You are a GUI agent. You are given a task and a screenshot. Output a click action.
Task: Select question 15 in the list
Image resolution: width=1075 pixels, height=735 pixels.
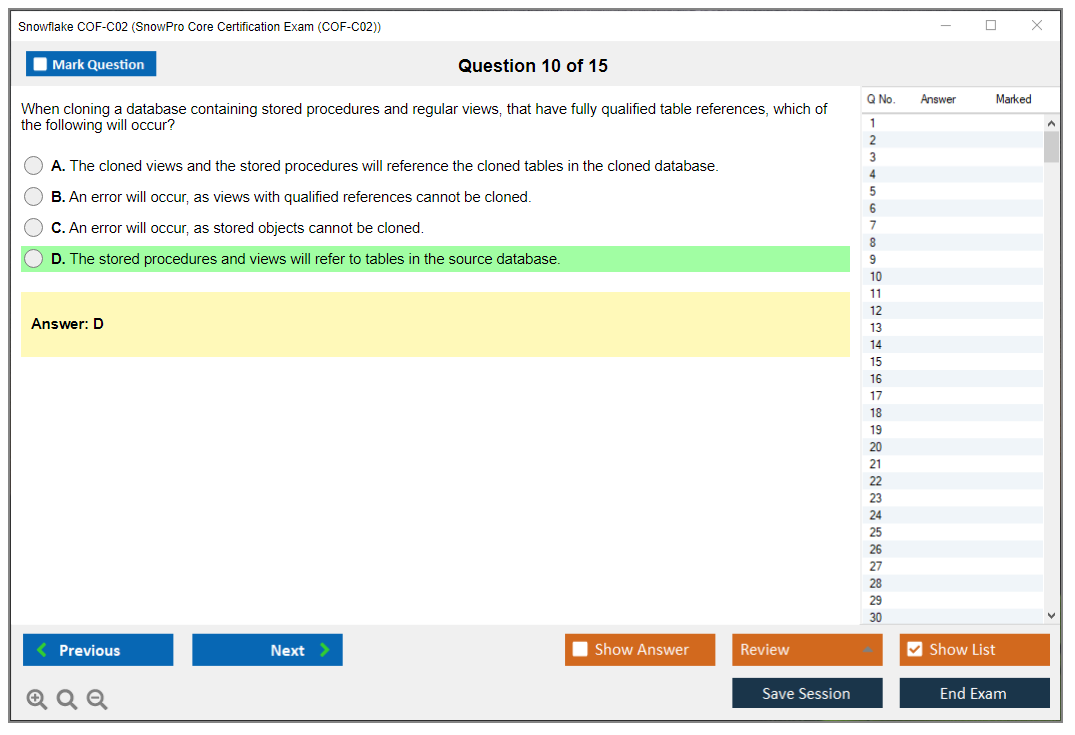(x=876, y=362)
